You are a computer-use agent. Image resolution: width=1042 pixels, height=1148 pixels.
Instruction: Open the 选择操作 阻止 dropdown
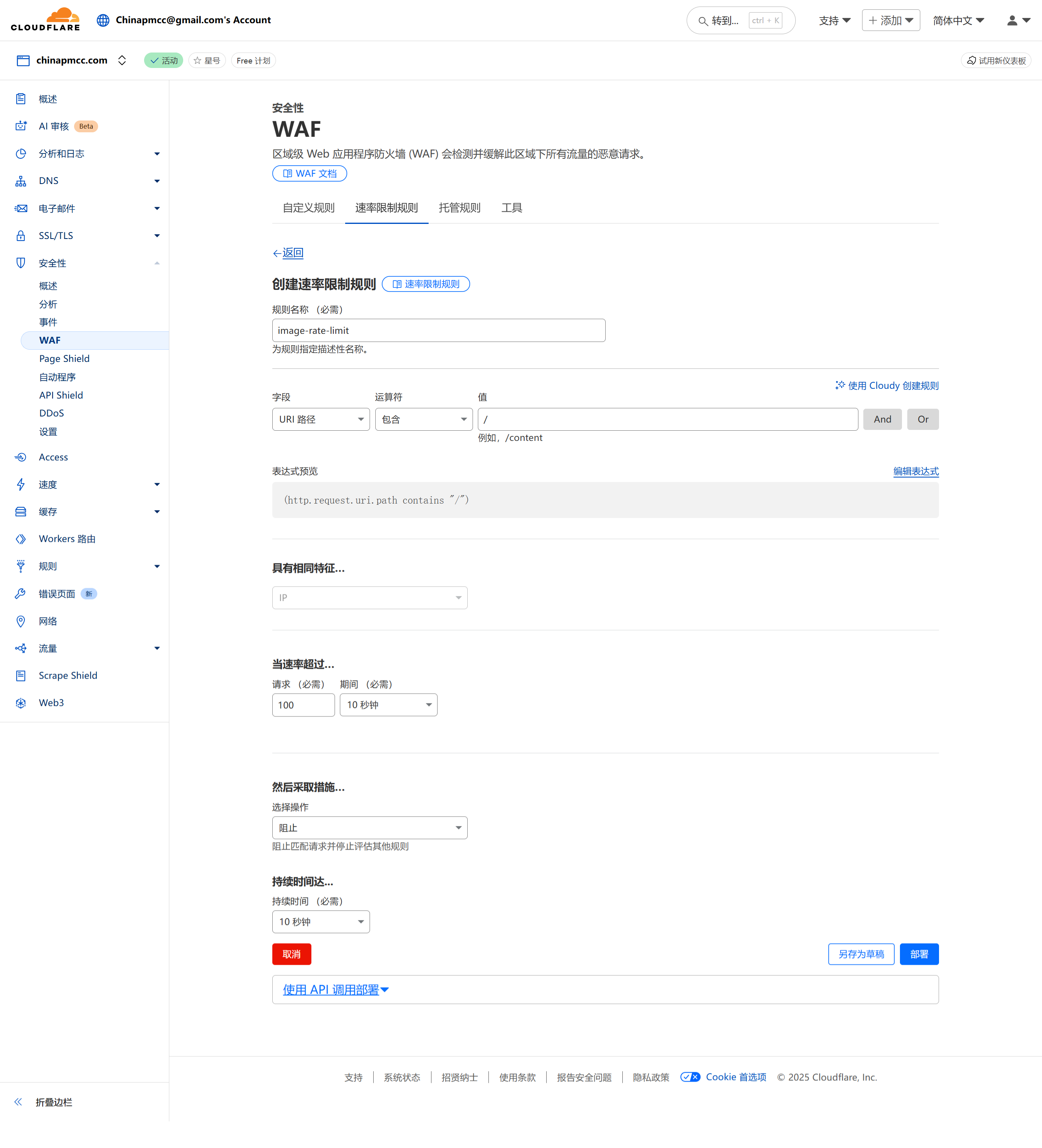[x=370, y=827]
